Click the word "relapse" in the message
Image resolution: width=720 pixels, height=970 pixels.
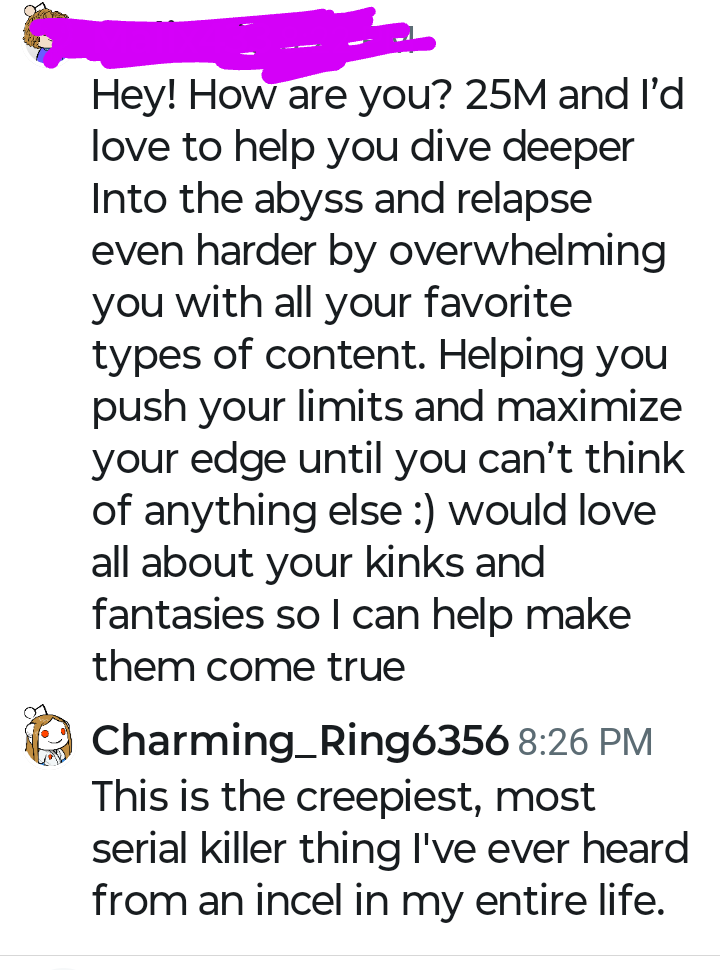point(524,199)
